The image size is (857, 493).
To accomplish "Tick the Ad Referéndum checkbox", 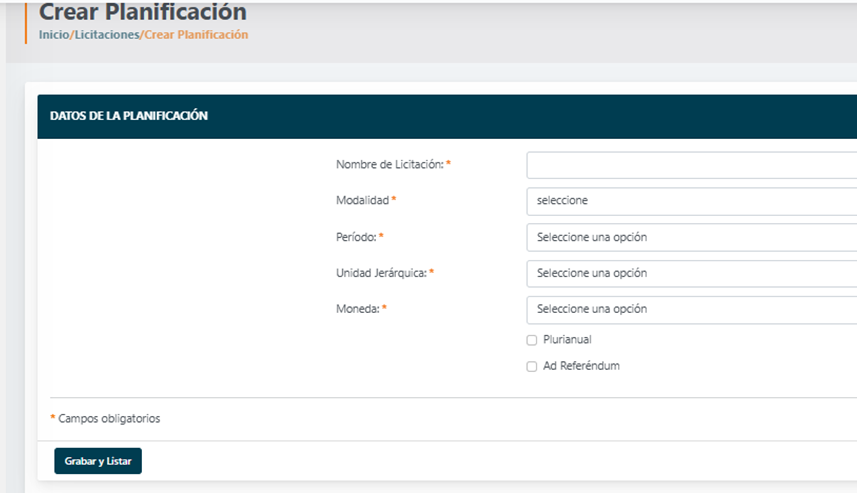I will [x=532, y=366].
